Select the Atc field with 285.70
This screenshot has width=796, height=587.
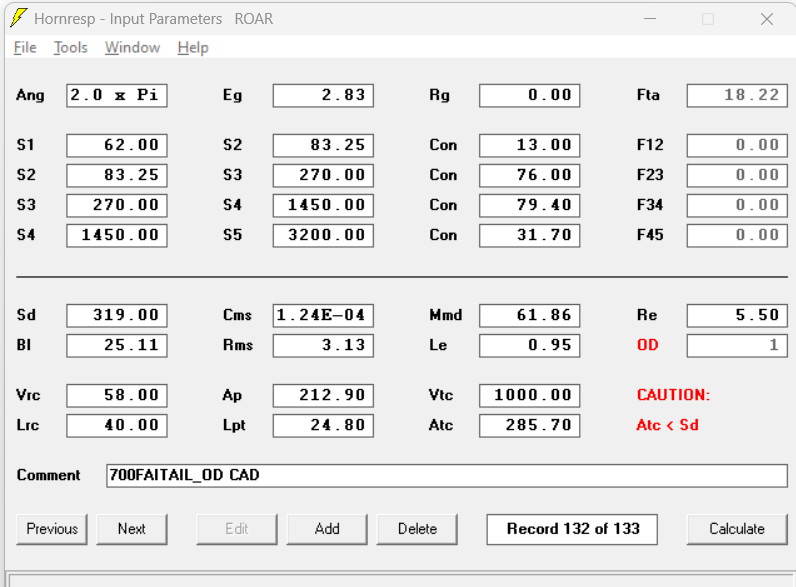[529, 426]
